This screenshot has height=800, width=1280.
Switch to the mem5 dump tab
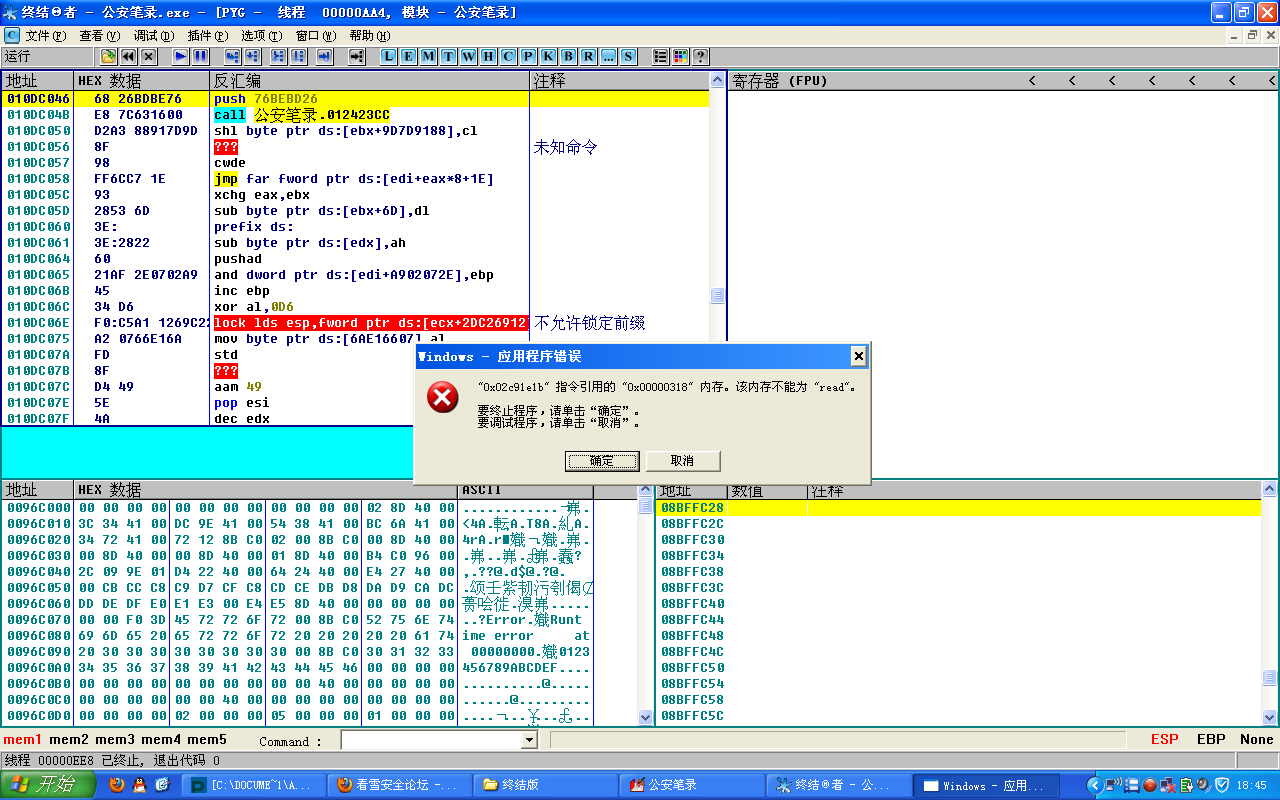207,740
